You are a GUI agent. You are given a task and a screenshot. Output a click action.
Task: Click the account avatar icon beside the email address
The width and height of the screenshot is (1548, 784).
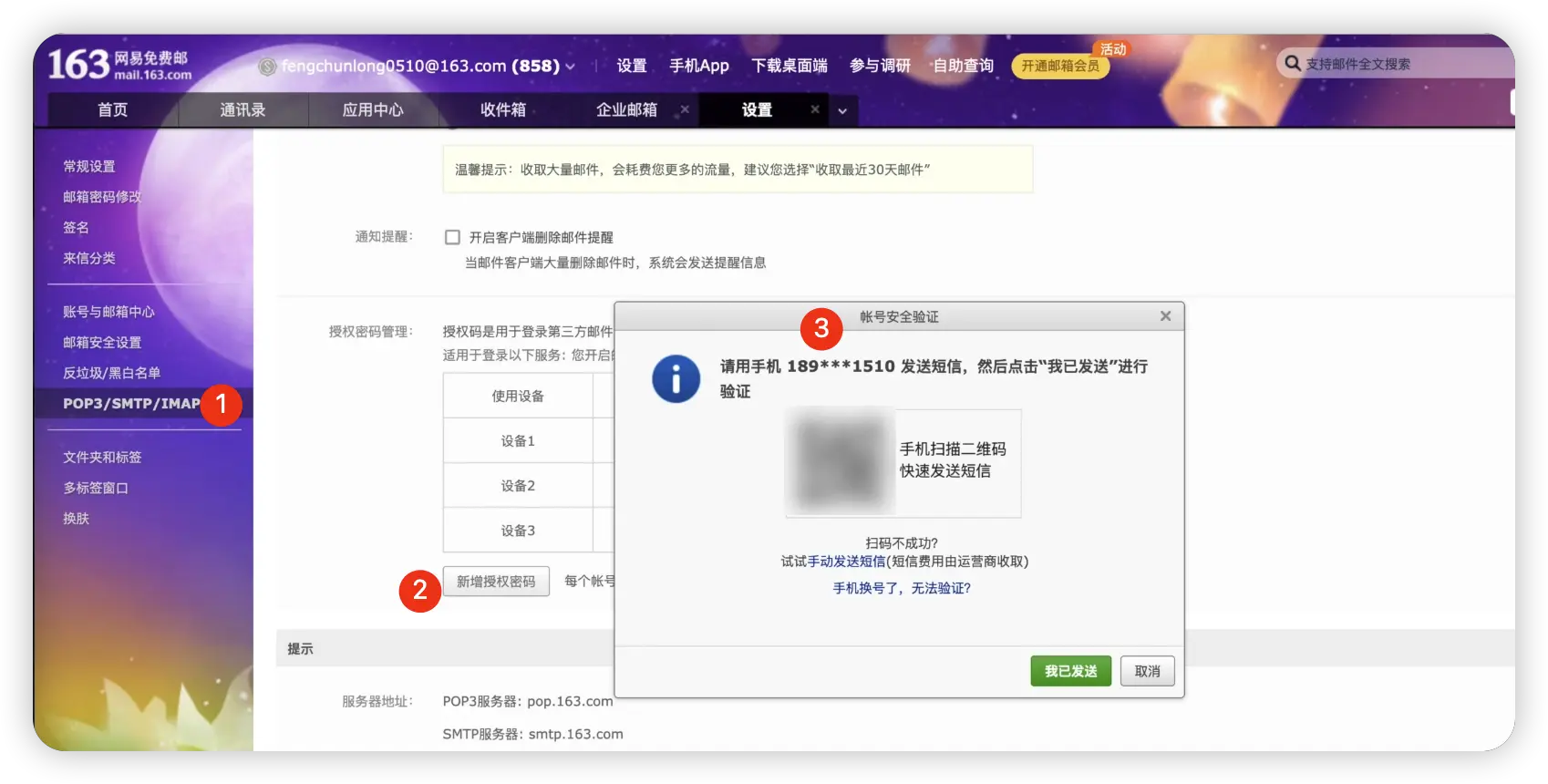pyautogui.click(x=267, y=67)
